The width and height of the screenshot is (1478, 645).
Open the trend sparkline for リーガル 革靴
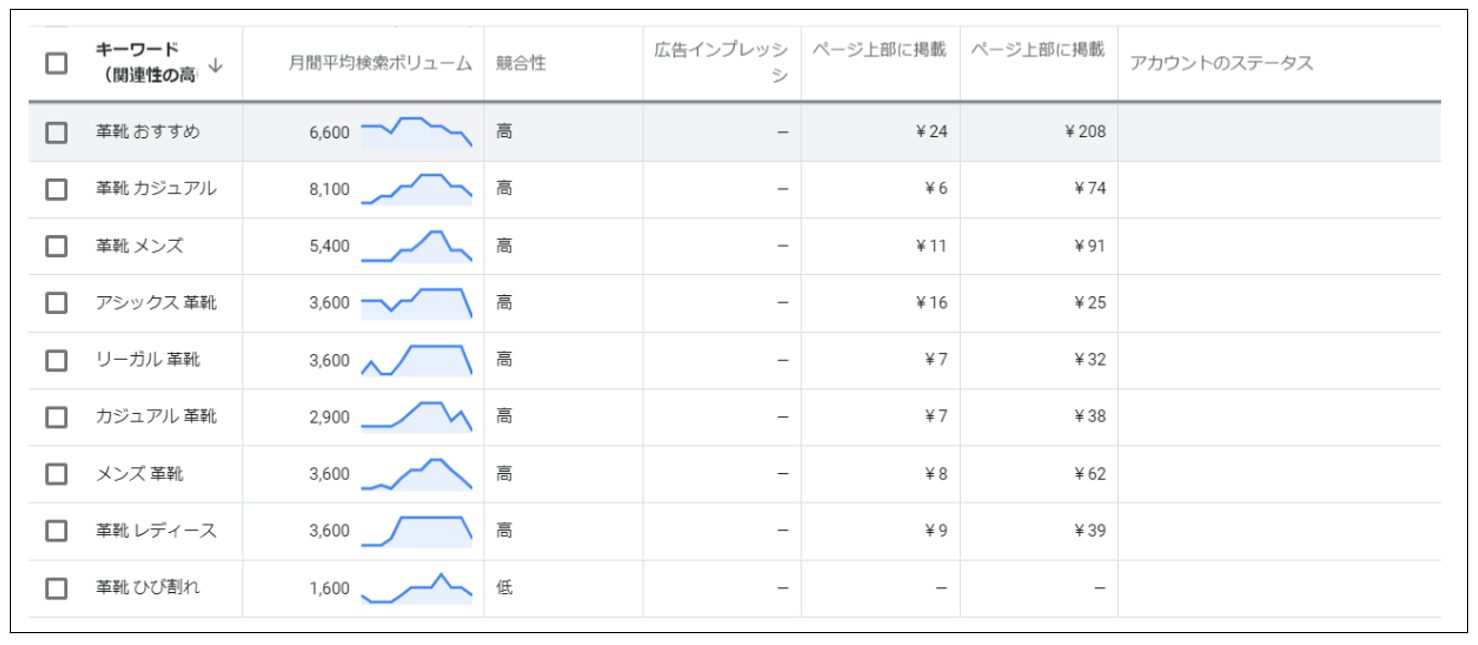pos(416,360)
